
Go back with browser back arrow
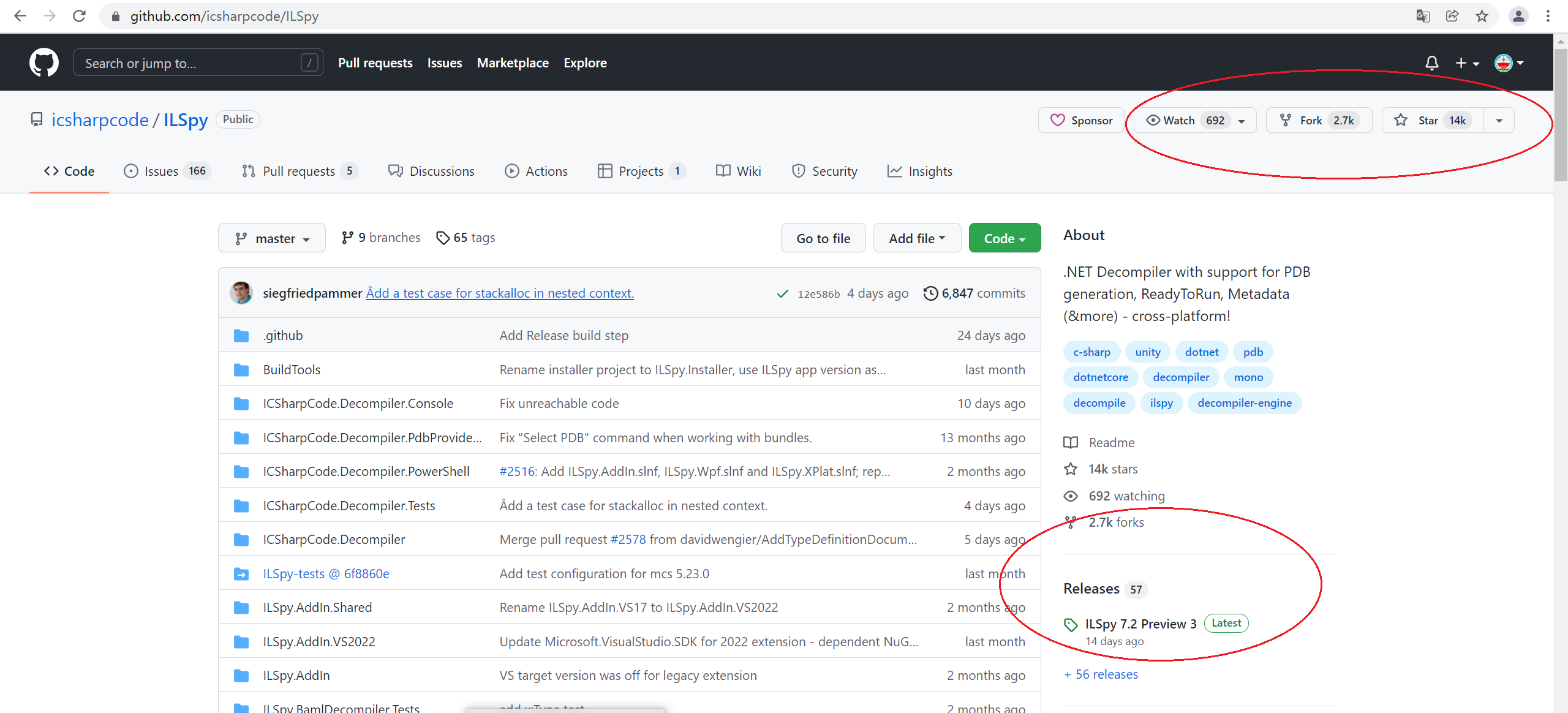click(x=20, y=16)
